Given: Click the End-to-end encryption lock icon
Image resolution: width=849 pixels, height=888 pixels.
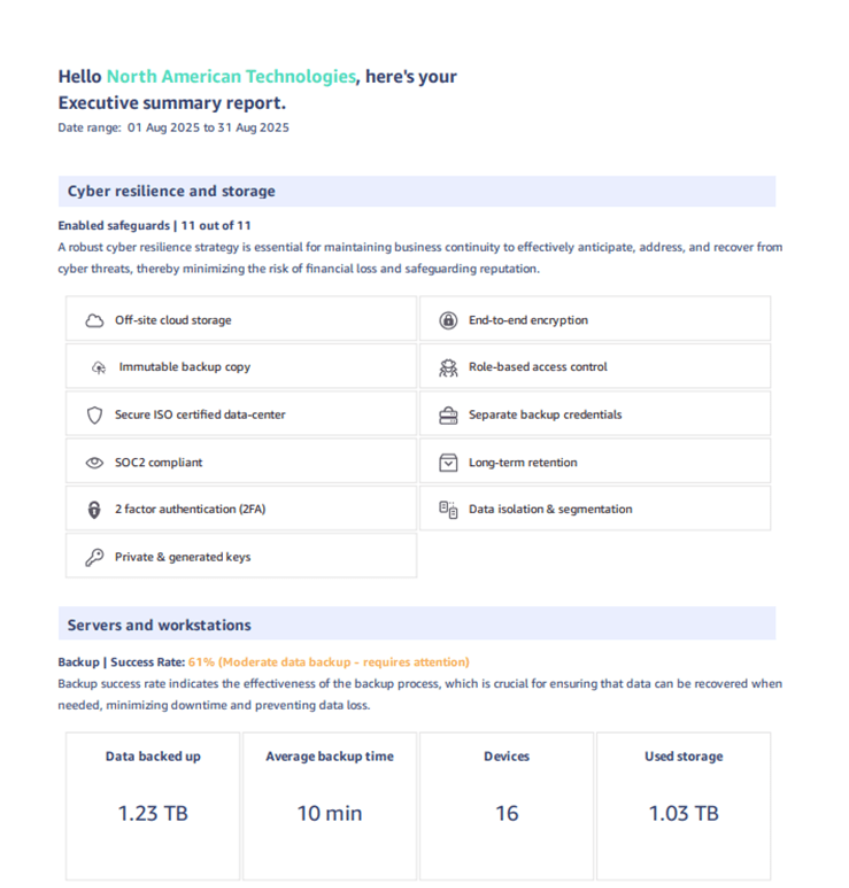Looking at the screenshot, I should coord(448,321).
